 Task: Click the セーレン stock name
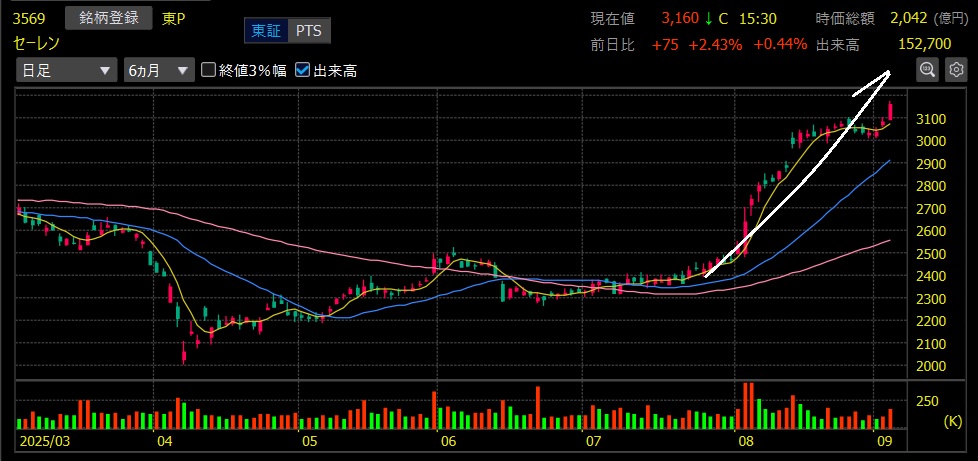38,43
